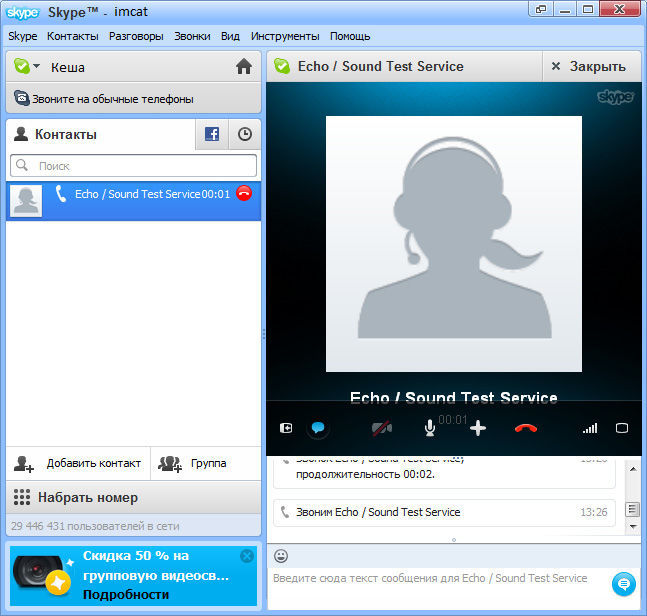Open the recent history clock tab
Viewport: 647px width, 616px height.
244,134
